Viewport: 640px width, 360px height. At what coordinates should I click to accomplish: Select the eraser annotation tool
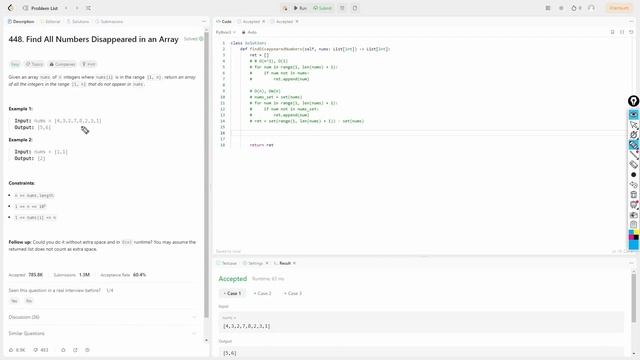point(633,164)
